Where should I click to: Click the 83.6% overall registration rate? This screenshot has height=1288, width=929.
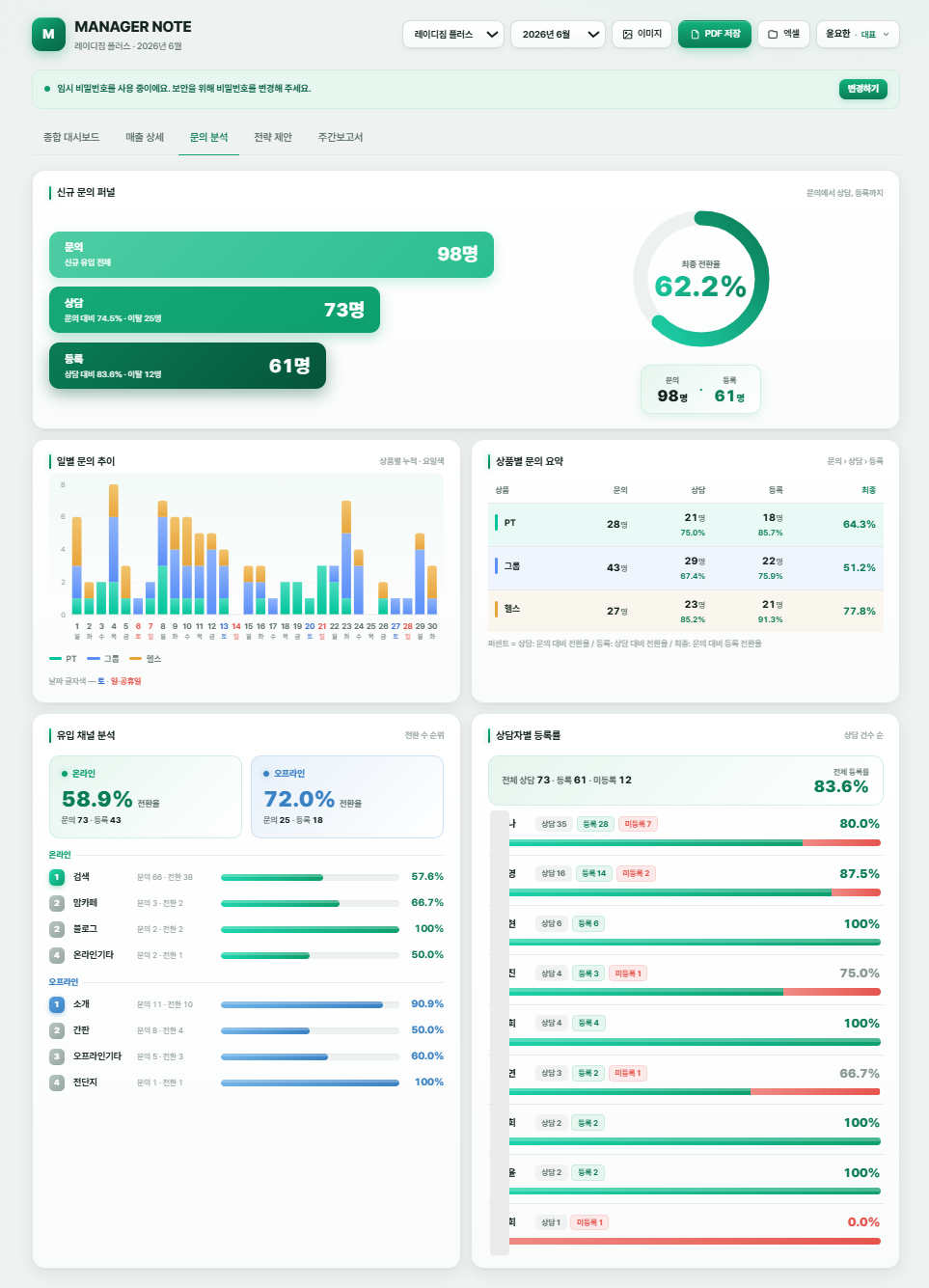tap(841, 786)
